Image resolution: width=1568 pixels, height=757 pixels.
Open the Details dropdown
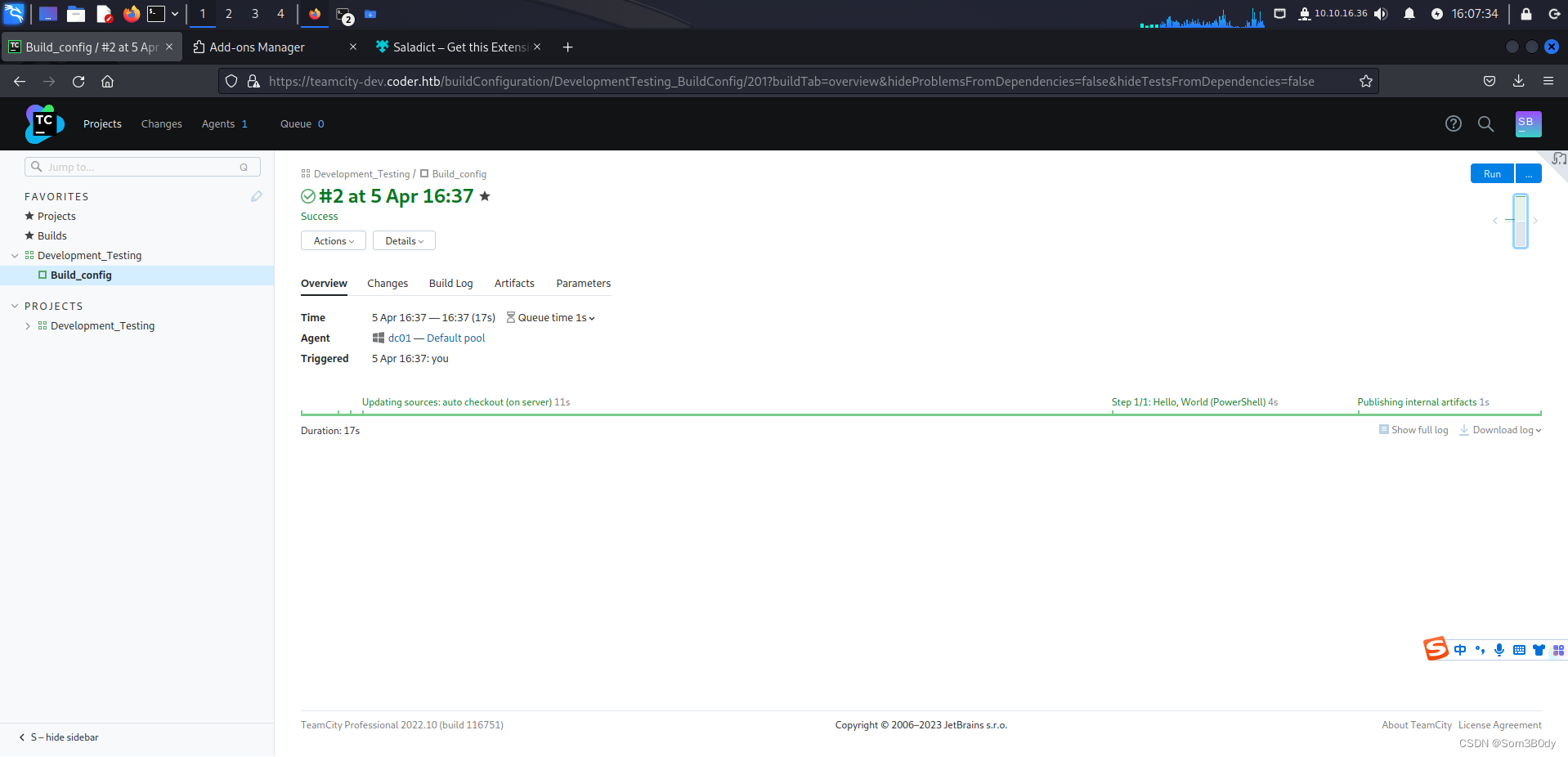tap(404, 240)
